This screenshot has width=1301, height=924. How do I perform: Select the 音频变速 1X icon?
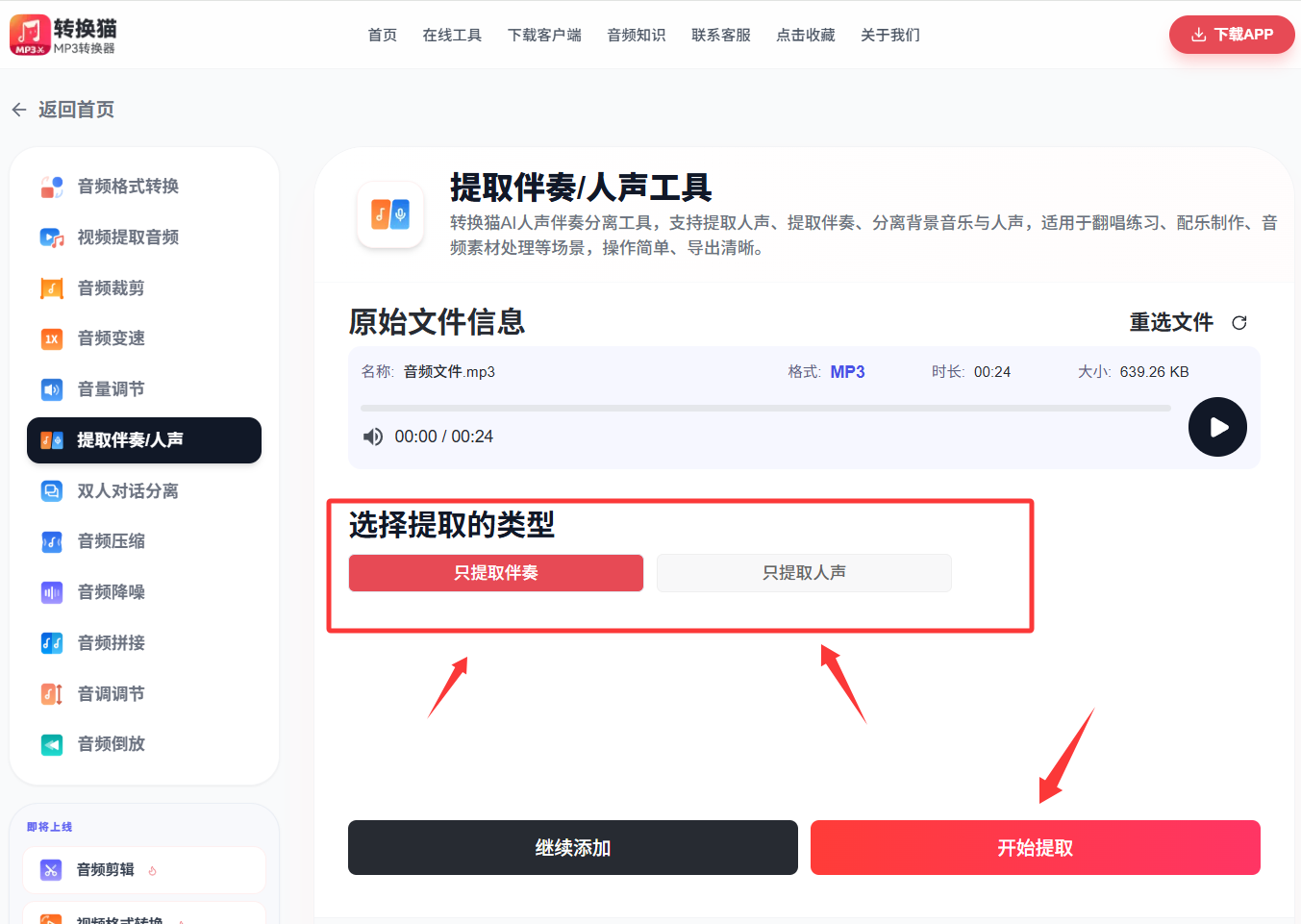click(x=52, y=338)
